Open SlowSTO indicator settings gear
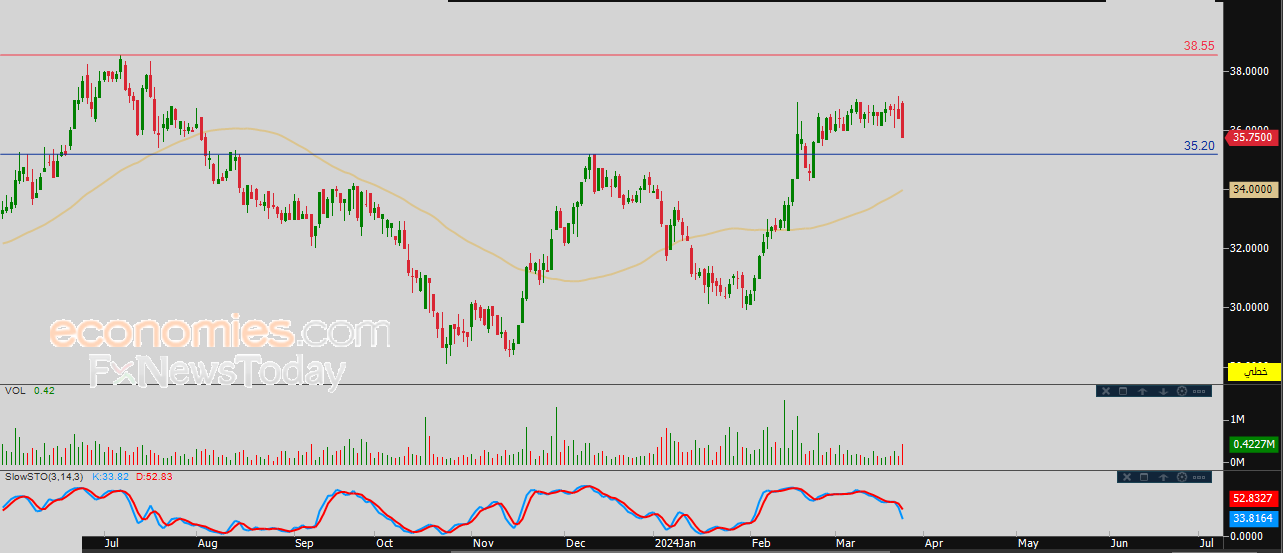 (1182, 477)
